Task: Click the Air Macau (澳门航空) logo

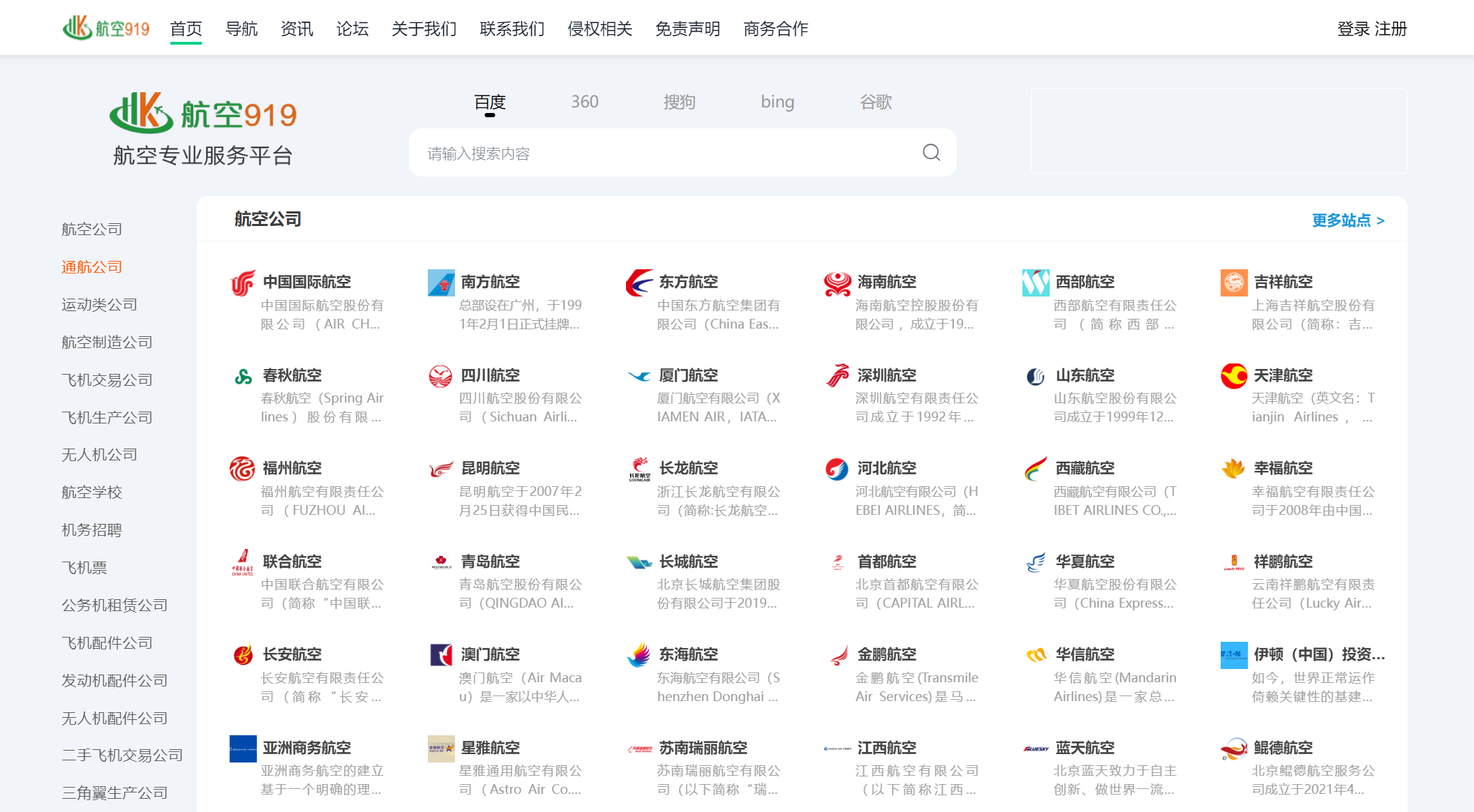Action: pyautogui.click(x=441, y=655)
